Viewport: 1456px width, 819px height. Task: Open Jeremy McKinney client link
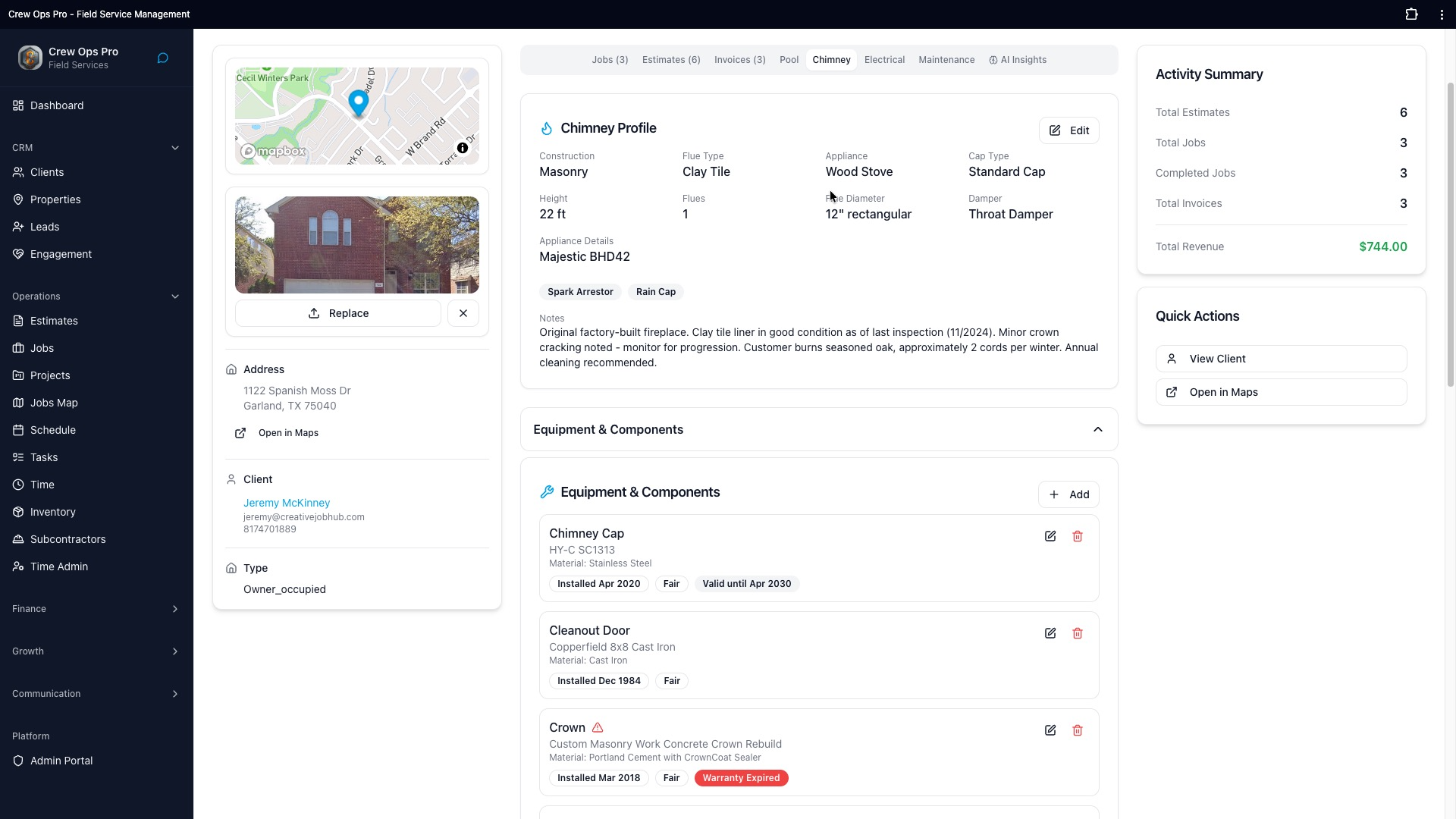pos(287,503)
